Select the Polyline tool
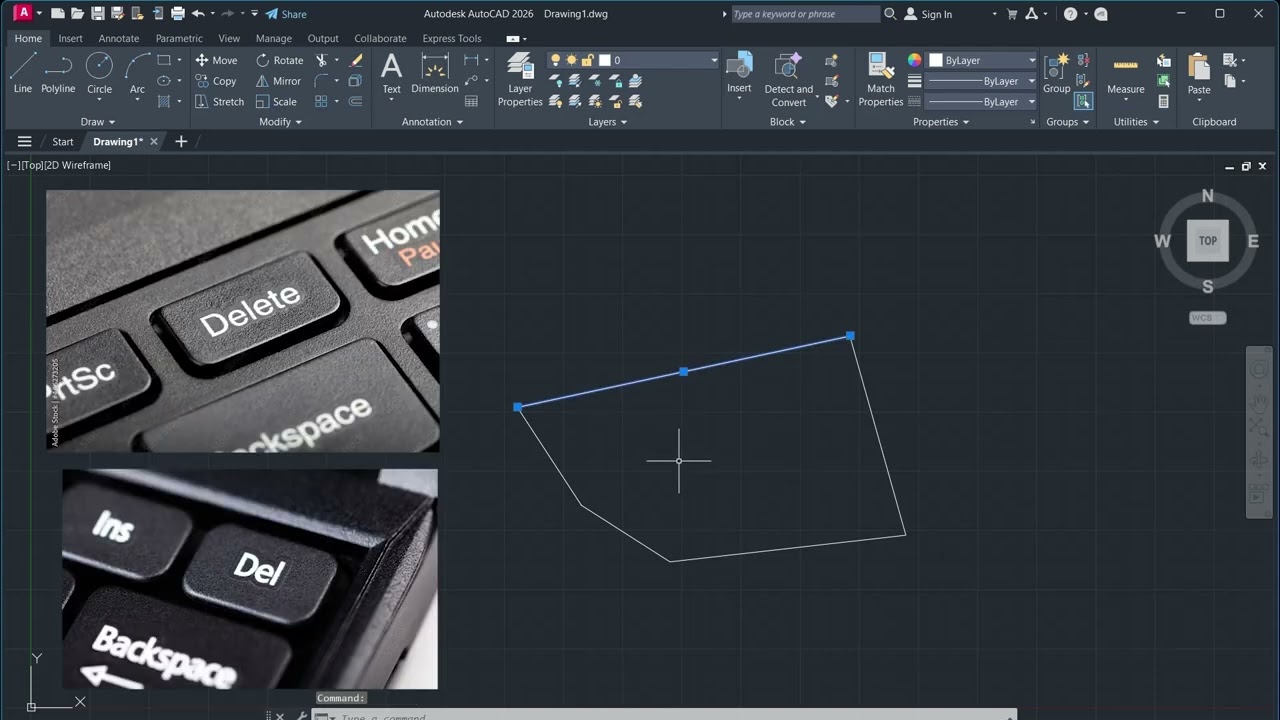 click(x=58, y=74)
